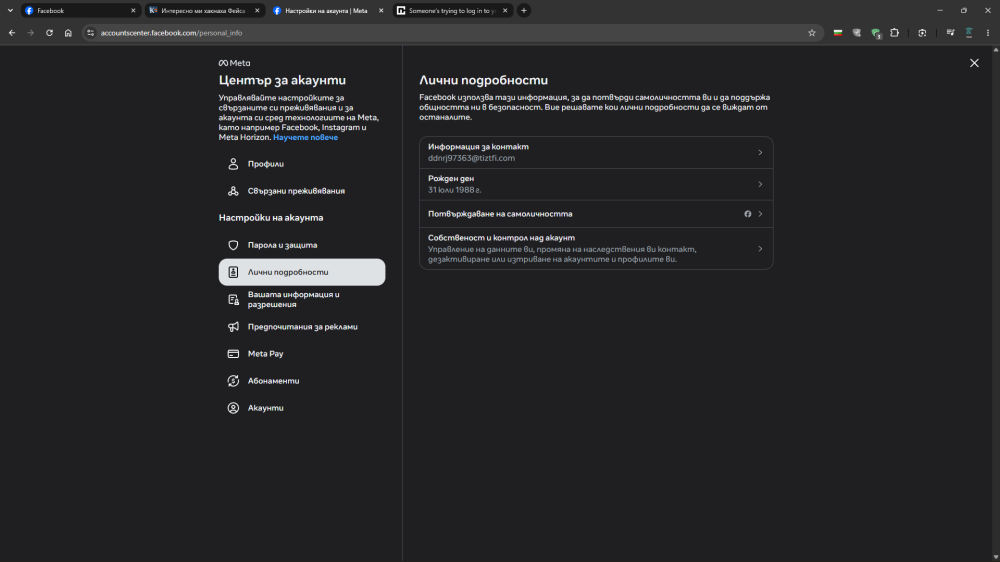This screenshot has height=562, width=1000.
Task: Expand the chevron on Потвърждаване на самоличността
Action: [760, 214]
